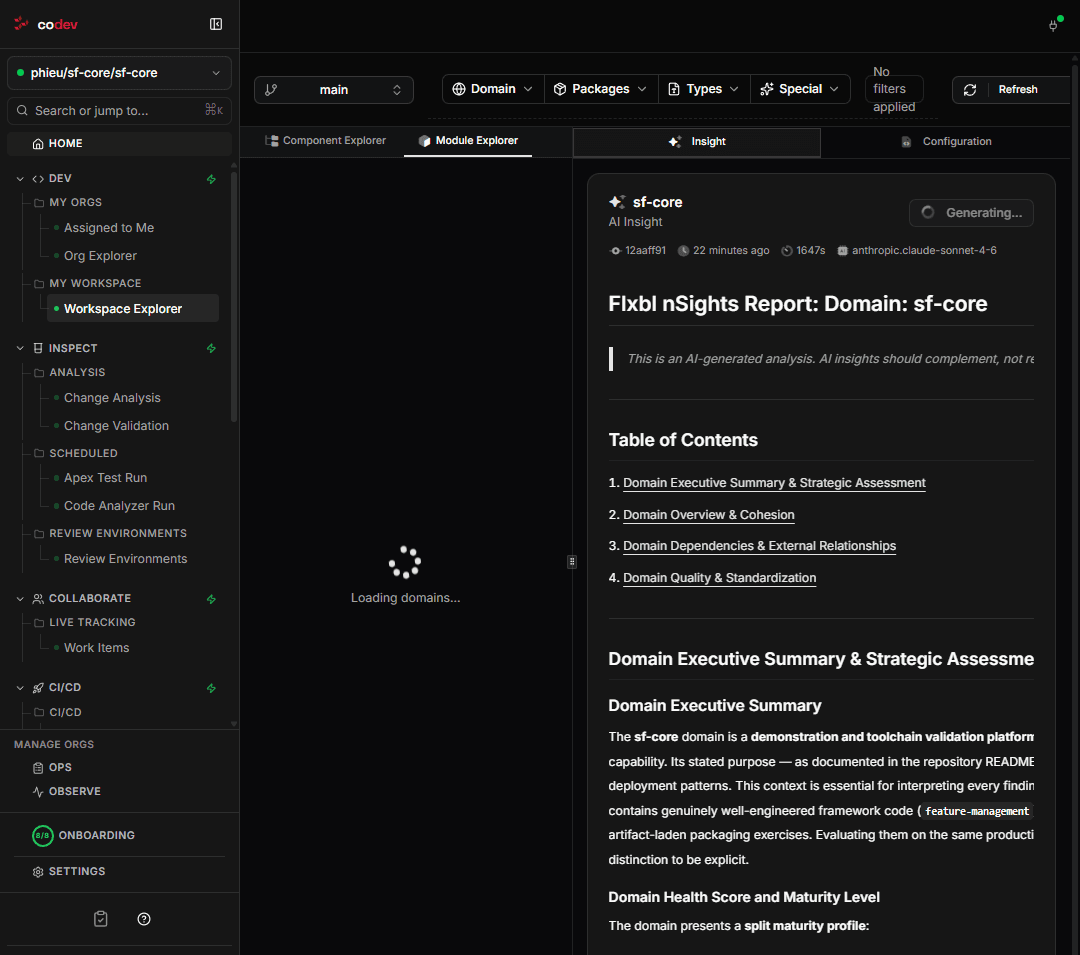Click the panel resize handle between explorer and insight
The width and height of the screenshot is (1080, 955).
[x=572, y=562]
